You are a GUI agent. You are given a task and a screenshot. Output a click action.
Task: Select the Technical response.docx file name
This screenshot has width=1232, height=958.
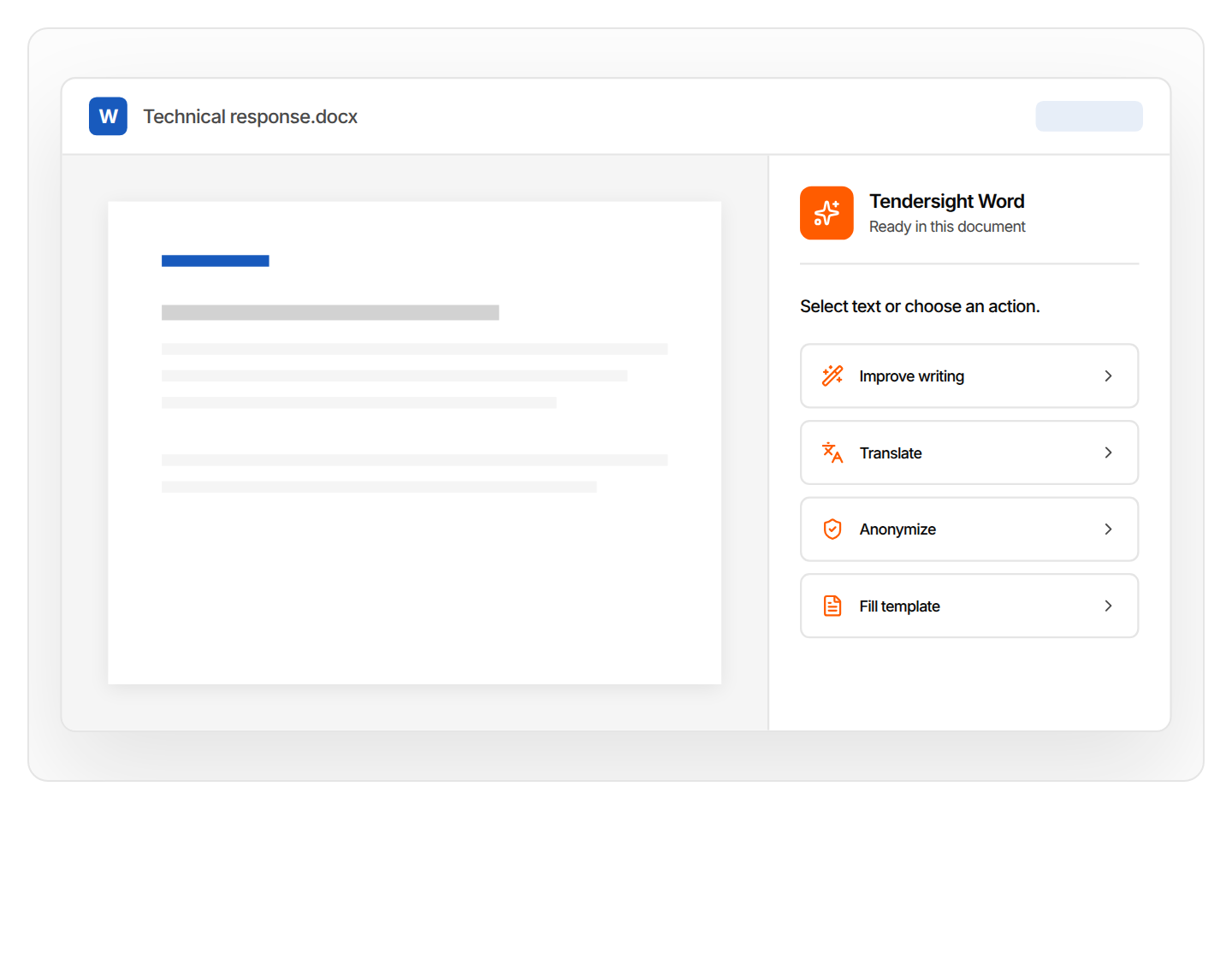[250, 116]
